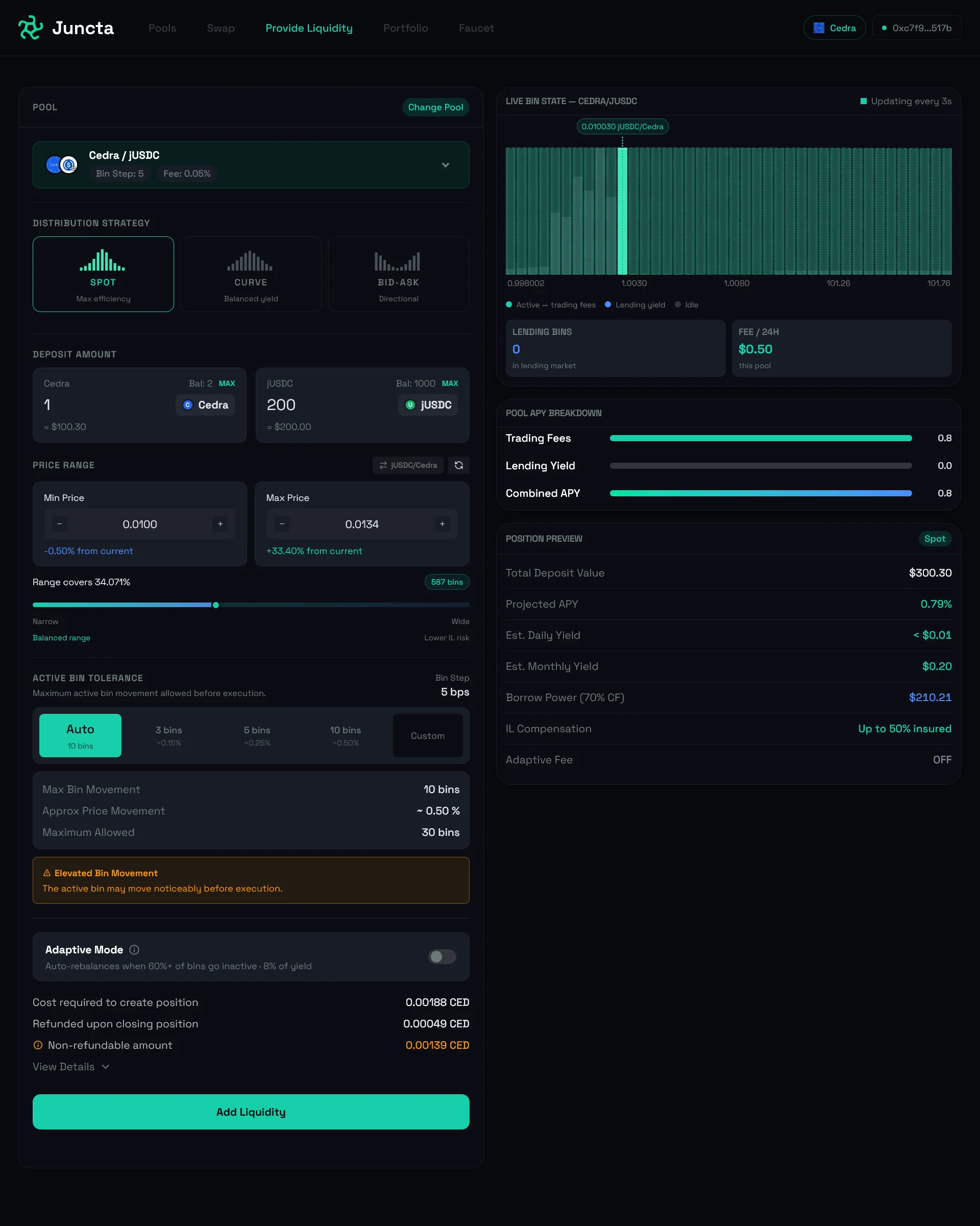Click the Juncta logo icon
The height and width of the screenshot is (1226, 980).
tap(31, 27)
